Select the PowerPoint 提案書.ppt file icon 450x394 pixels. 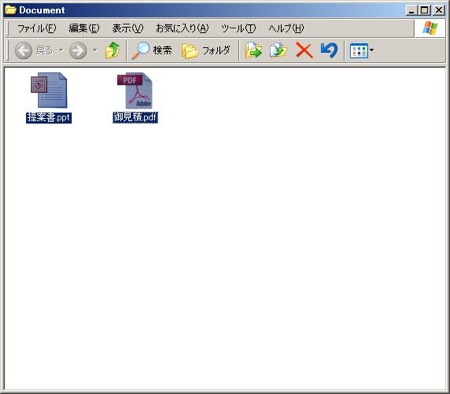49,90
